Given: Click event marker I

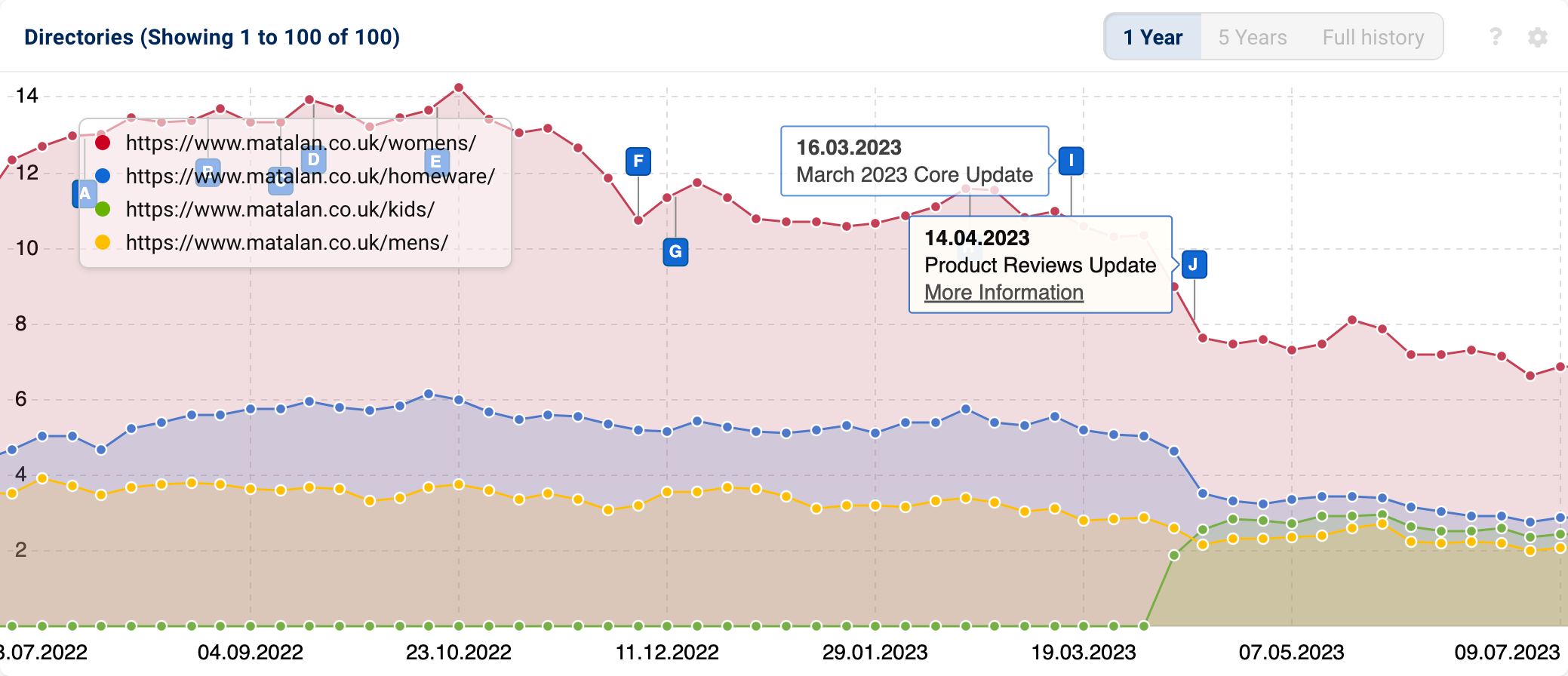Looking at the screenshot, I should click(1071, 160).
